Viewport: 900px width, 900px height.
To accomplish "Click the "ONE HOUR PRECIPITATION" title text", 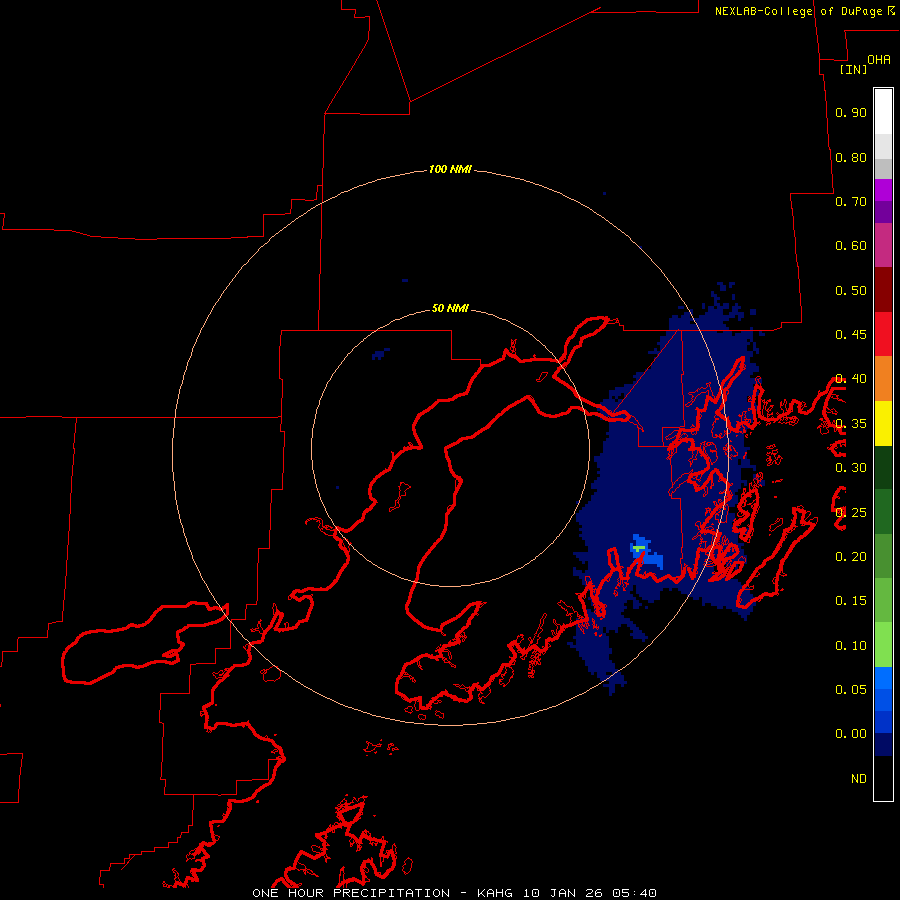I will [351, 893].
